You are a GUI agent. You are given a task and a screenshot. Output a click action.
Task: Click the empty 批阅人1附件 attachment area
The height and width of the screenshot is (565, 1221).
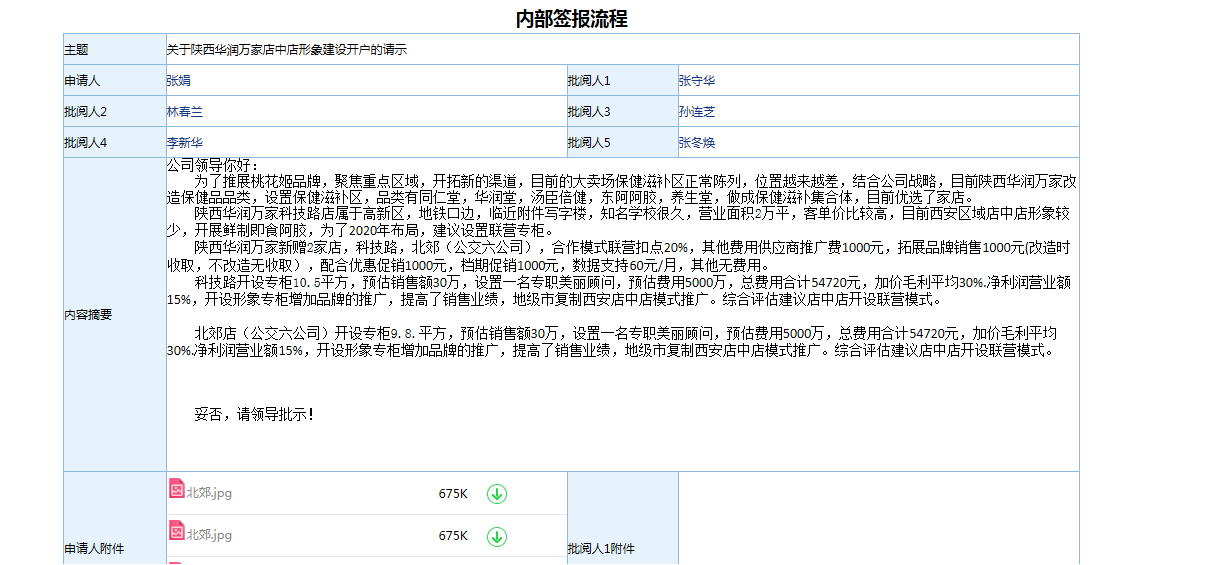click(x=878, y=520)
